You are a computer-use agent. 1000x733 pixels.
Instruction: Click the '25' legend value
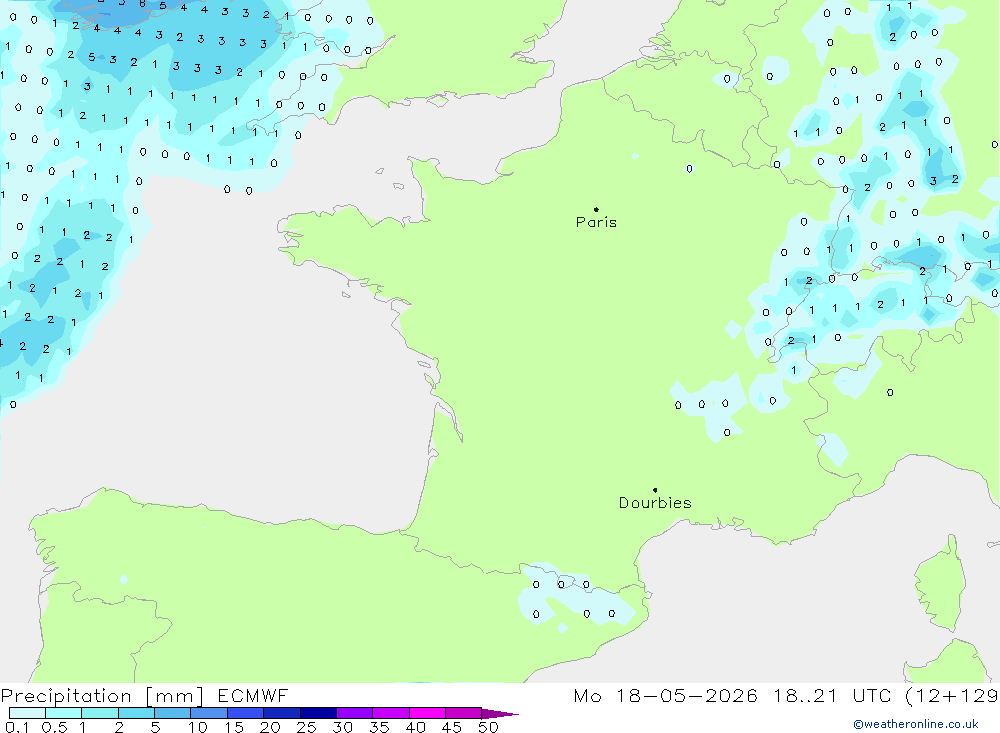point(306,727)
